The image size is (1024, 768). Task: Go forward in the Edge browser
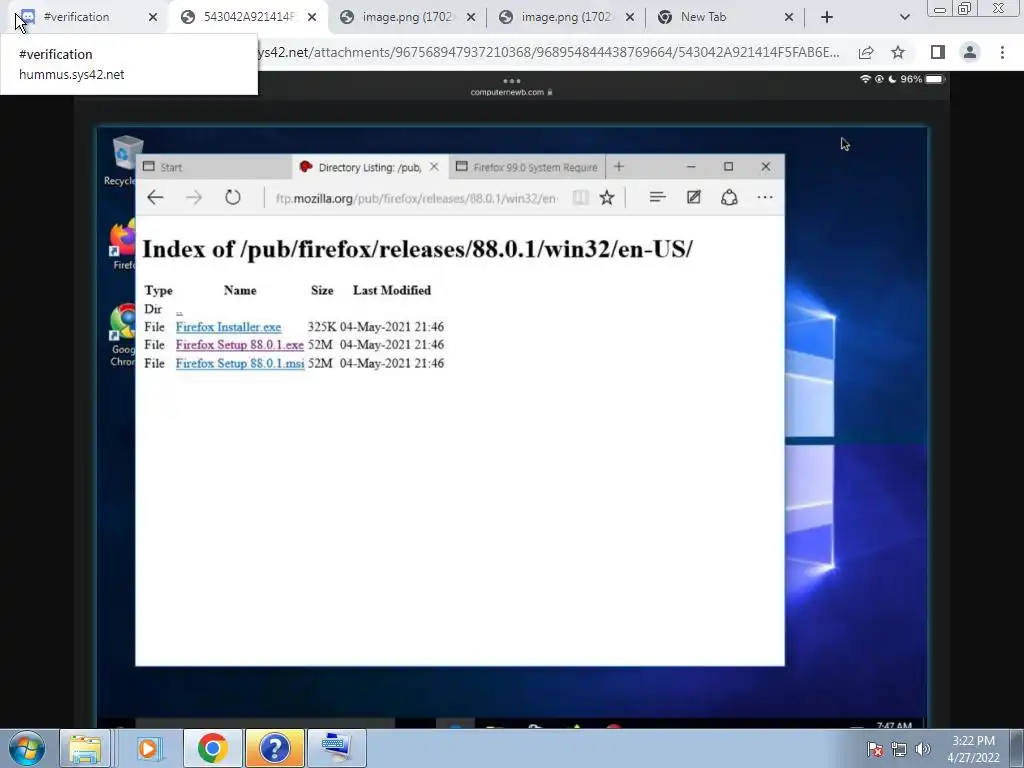point(193,197)
